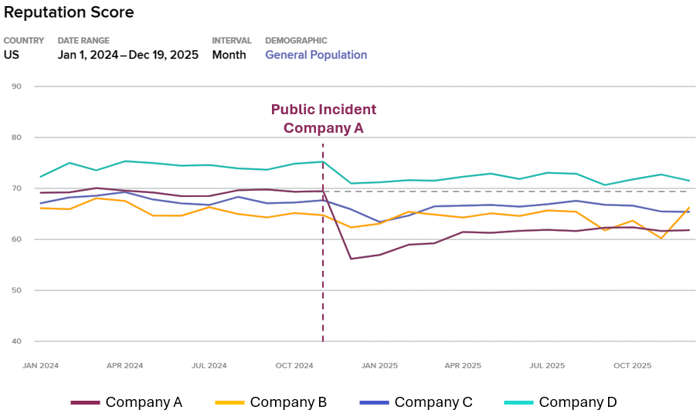Screen dimensions: 700x420
Task: Click the Company A line's lowest dip point
Action: click(x=350, y=259)
